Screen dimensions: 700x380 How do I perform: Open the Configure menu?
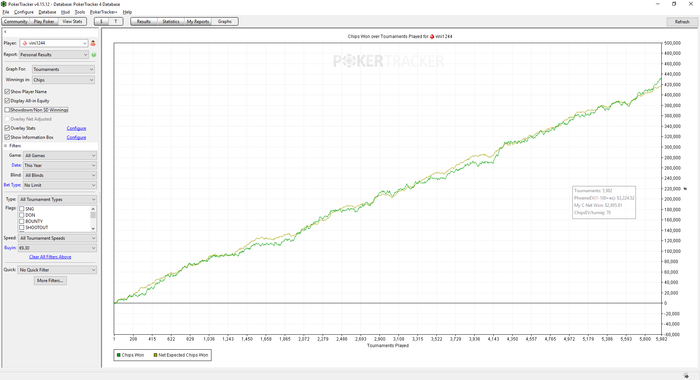pos(24,12)
